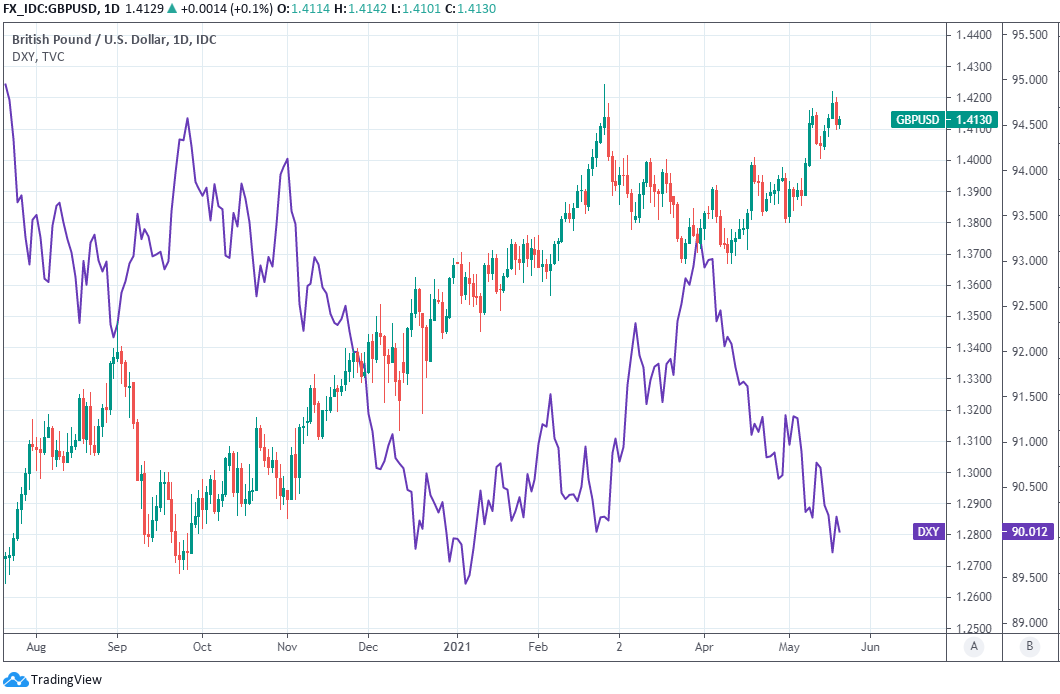Image resolution: width=1060 pixels, height=694 pixels.
Task: Click the green GBPUSD price label
Action: coord(918,120)
